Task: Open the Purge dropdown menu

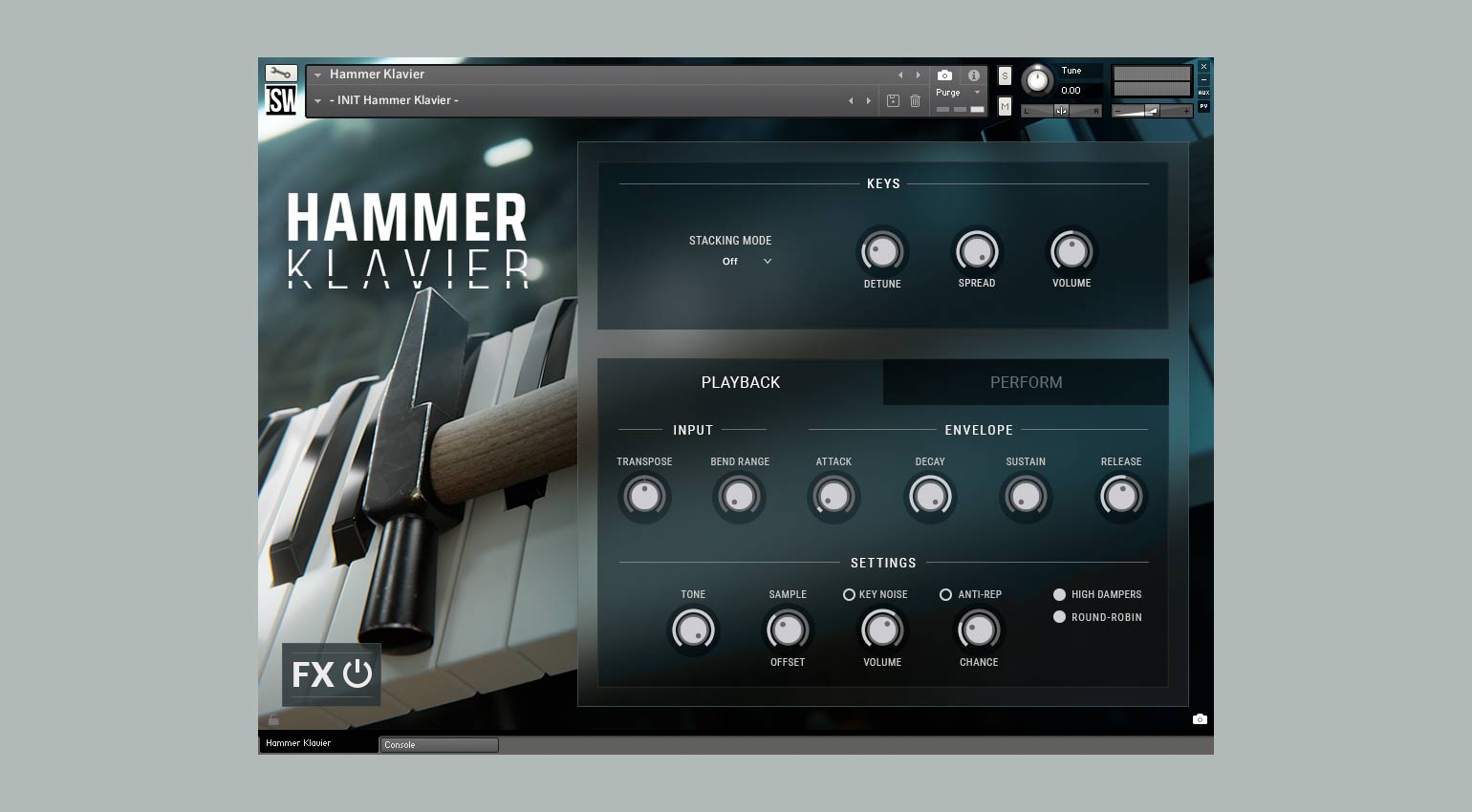Action: pos(958,93)
